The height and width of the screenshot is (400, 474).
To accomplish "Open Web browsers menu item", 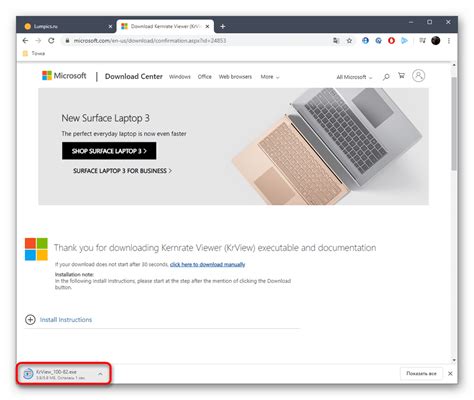I will (235, 77).
